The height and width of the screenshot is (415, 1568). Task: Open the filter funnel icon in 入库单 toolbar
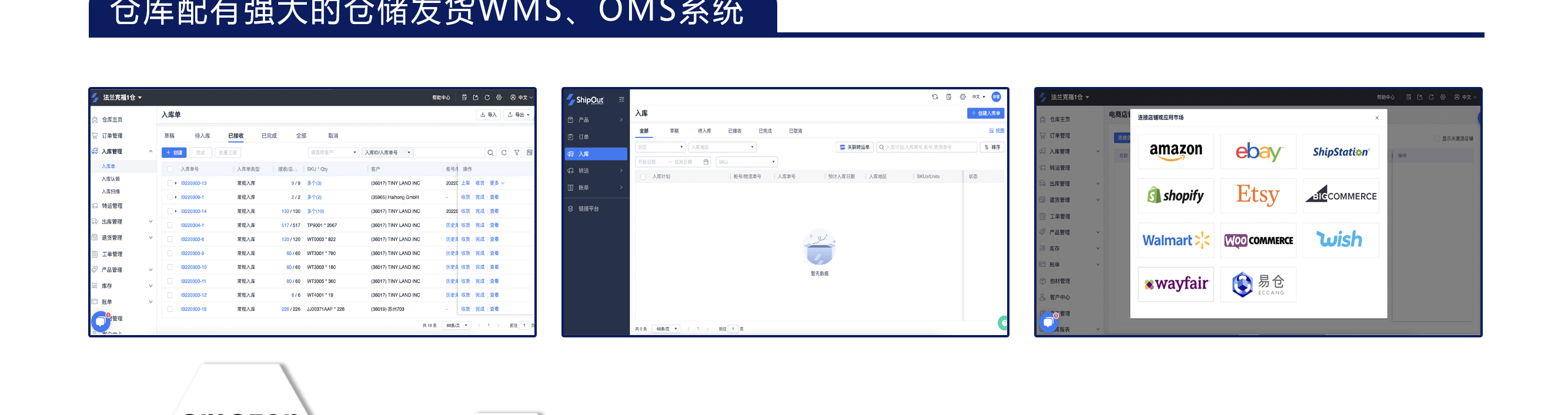(x=517, y=153)
